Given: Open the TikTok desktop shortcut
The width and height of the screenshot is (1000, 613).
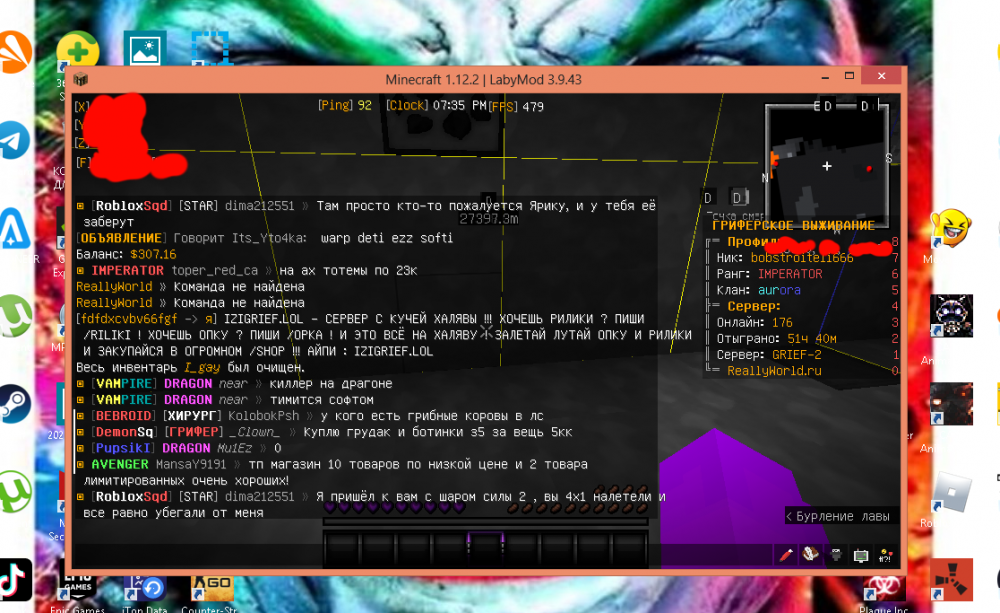Looking at the screenshot, I should pyautogui.click(x=15, y=580).
